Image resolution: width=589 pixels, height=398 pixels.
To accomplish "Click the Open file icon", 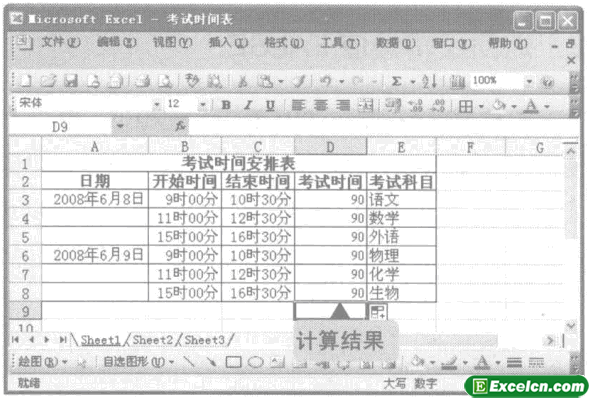I will (48, 81).
